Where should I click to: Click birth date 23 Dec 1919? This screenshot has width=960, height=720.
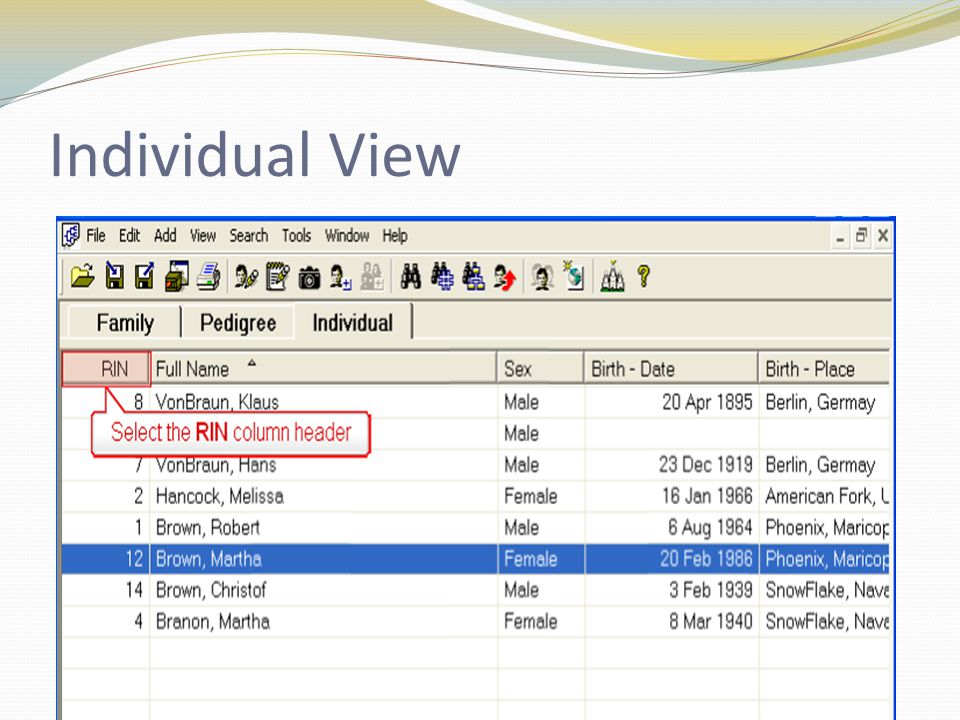(x=705, y=465)
